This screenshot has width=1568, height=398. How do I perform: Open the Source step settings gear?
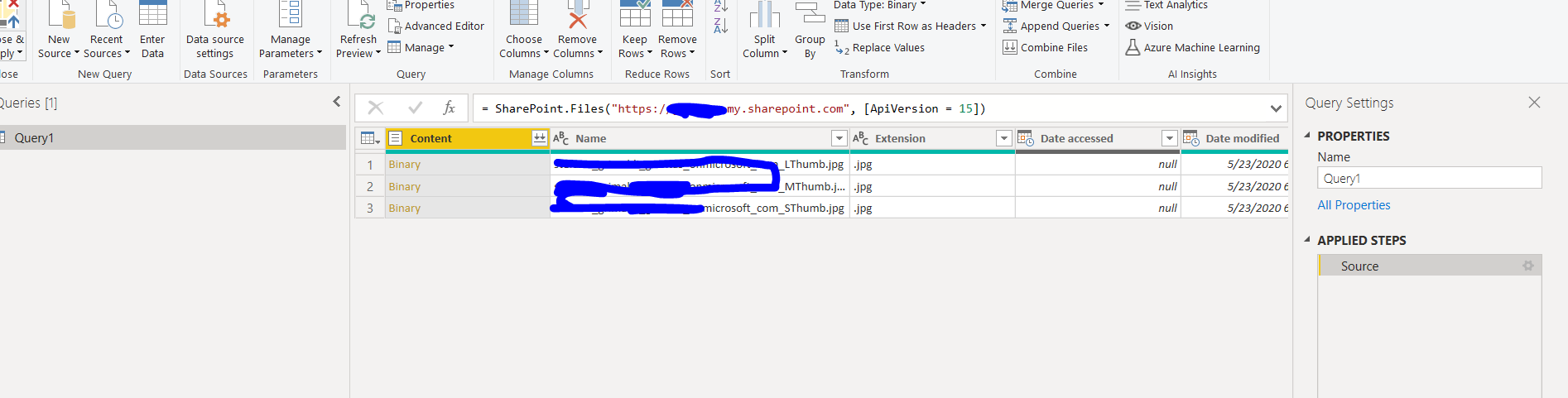tap(1528, 266)
